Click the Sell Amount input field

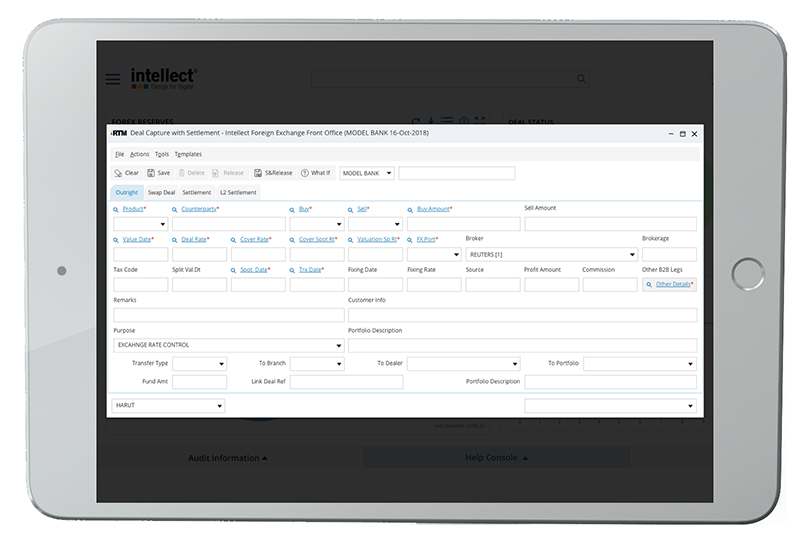pyautogui.click(x=610, y=224)
